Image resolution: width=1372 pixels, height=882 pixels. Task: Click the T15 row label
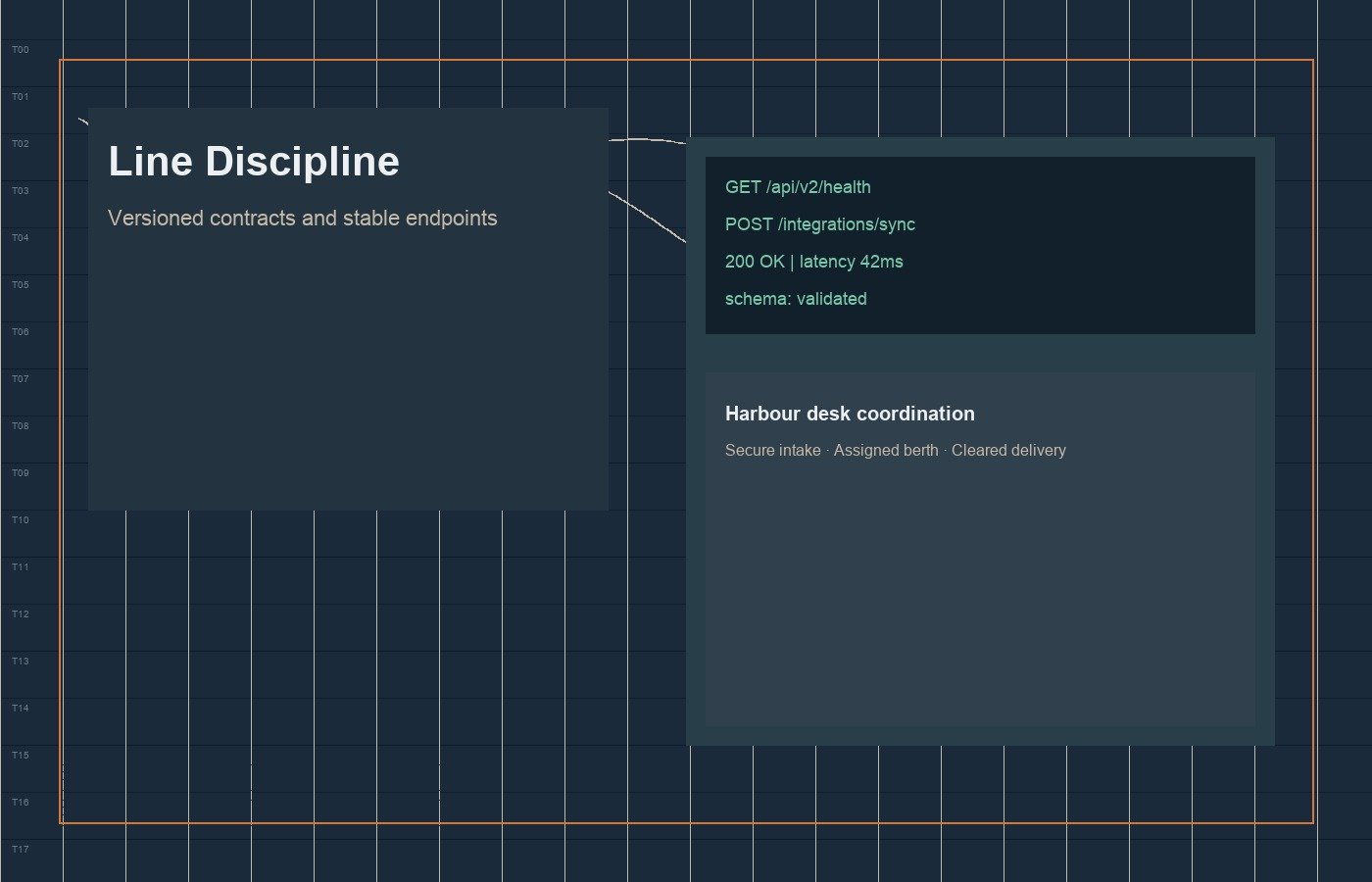pos(21,756)
